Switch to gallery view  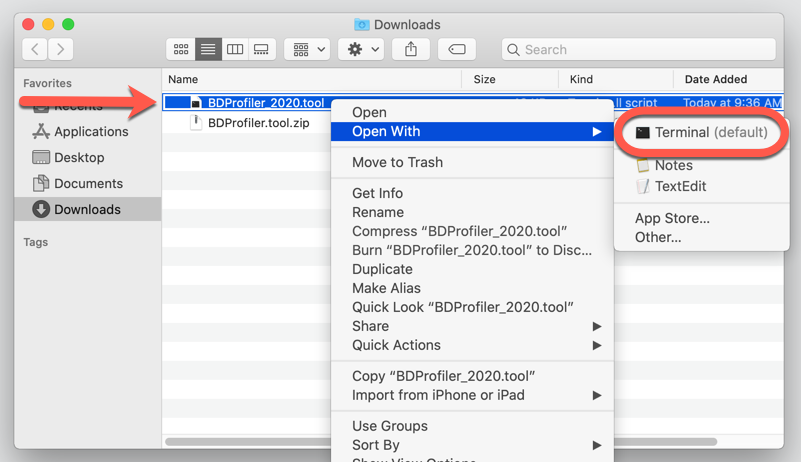point(262,50)
